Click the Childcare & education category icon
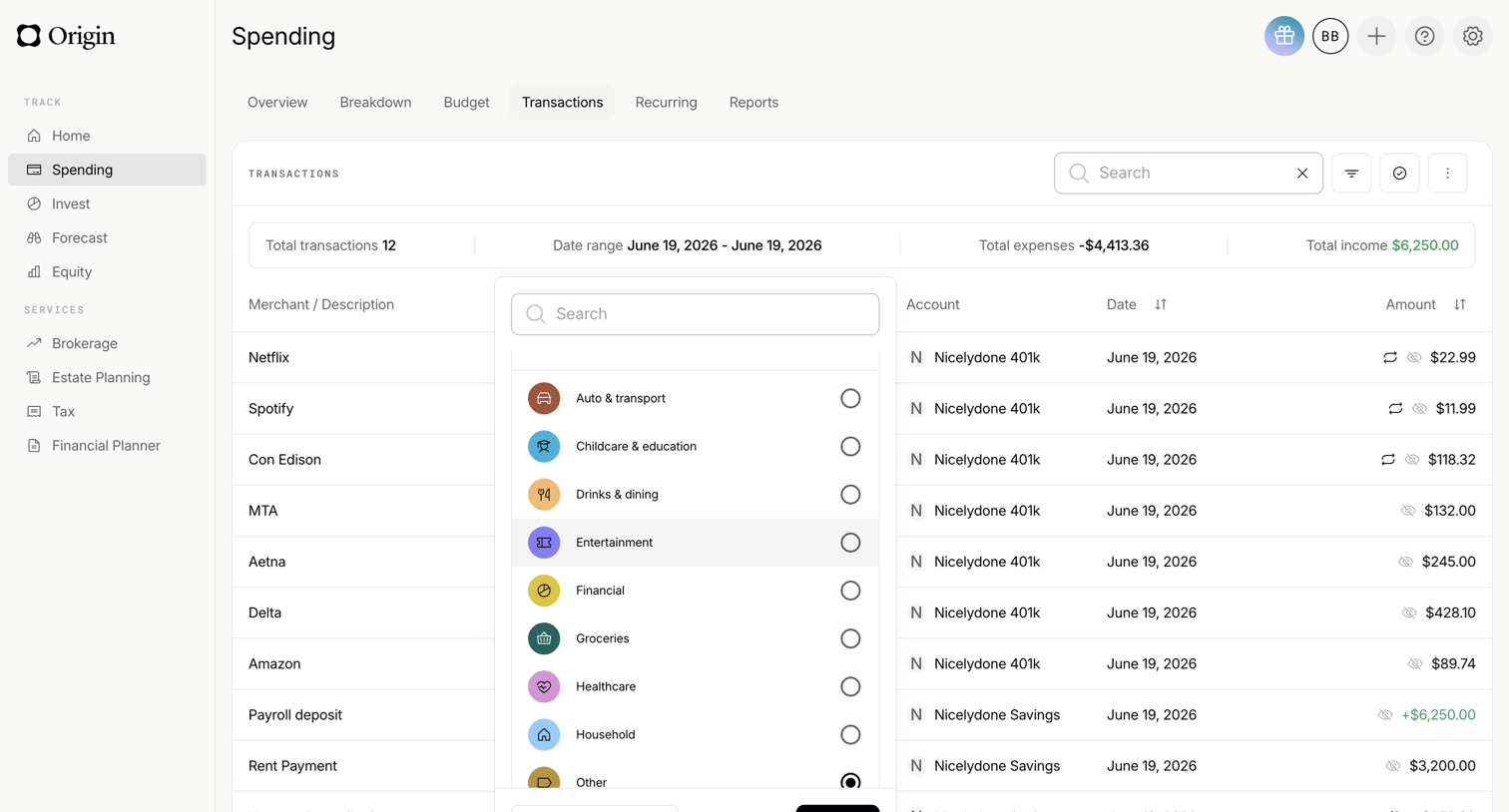 544,446
